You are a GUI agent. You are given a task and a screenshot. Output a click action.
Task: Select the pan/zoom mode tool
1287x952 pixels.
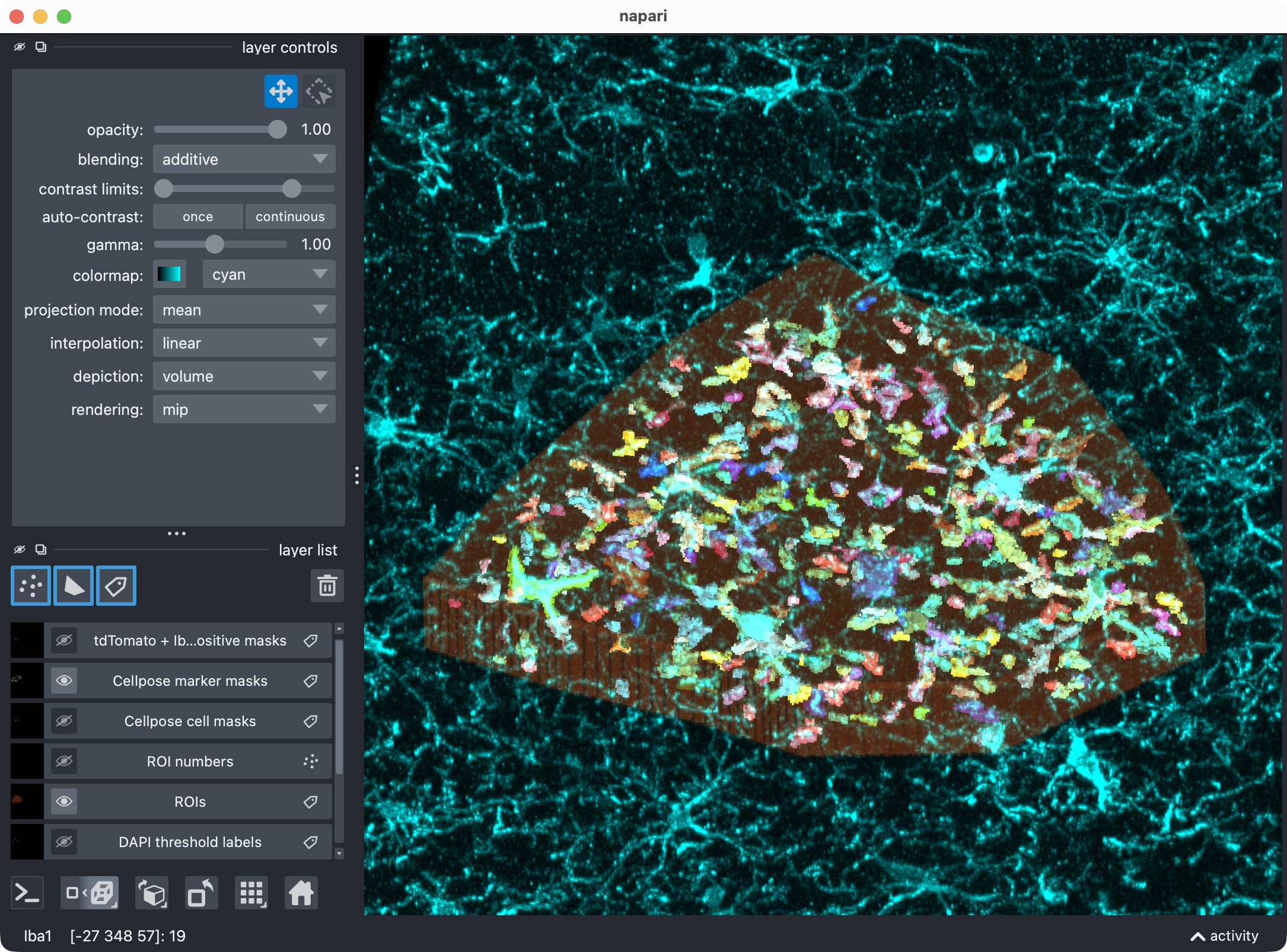click(x=281, y=92)
